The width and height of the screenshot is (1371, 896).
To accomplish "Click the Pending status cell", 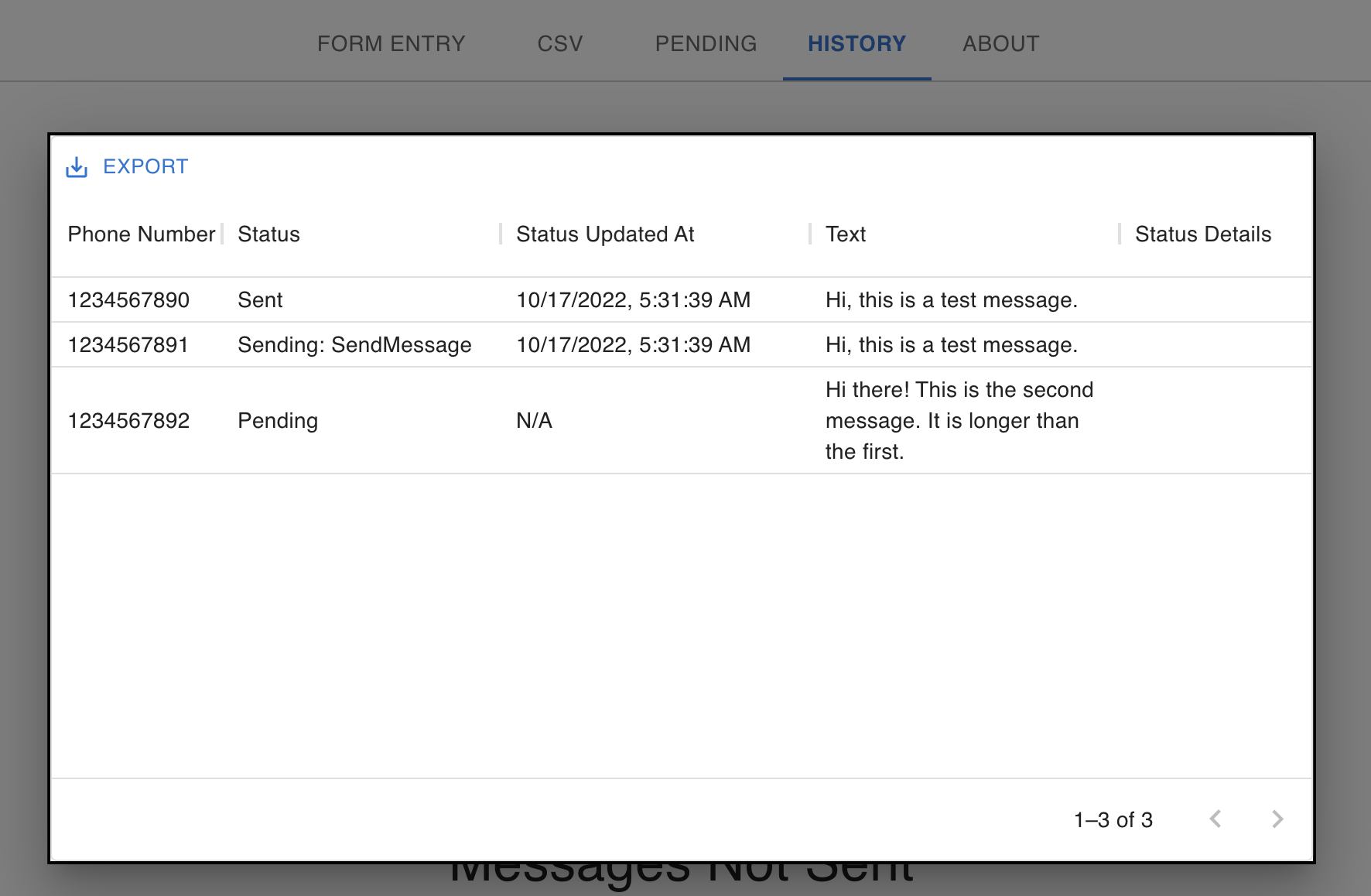I will coord(278,420).
